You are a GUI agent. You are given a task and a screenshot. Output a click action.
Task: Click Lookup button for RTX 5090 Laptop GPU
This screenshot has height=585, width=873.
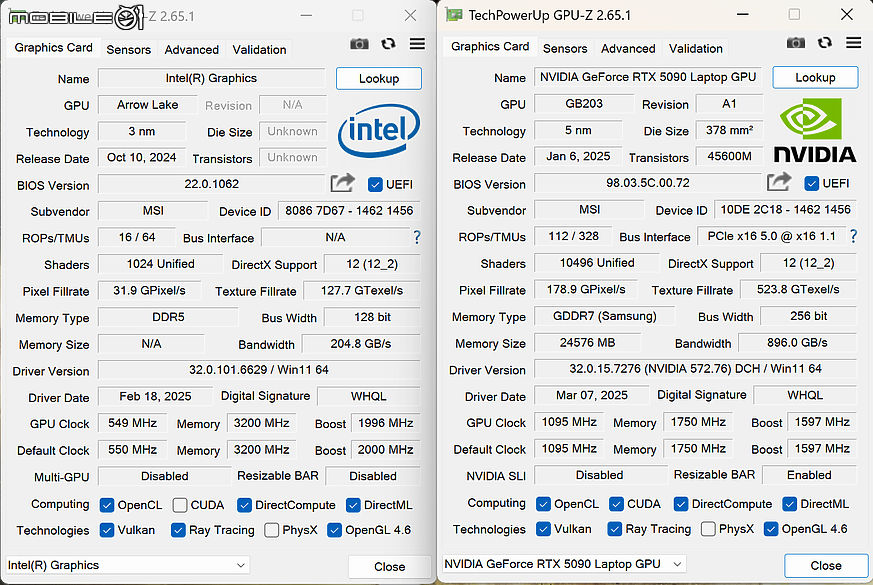pyautogui.click(x=815, y=77)
